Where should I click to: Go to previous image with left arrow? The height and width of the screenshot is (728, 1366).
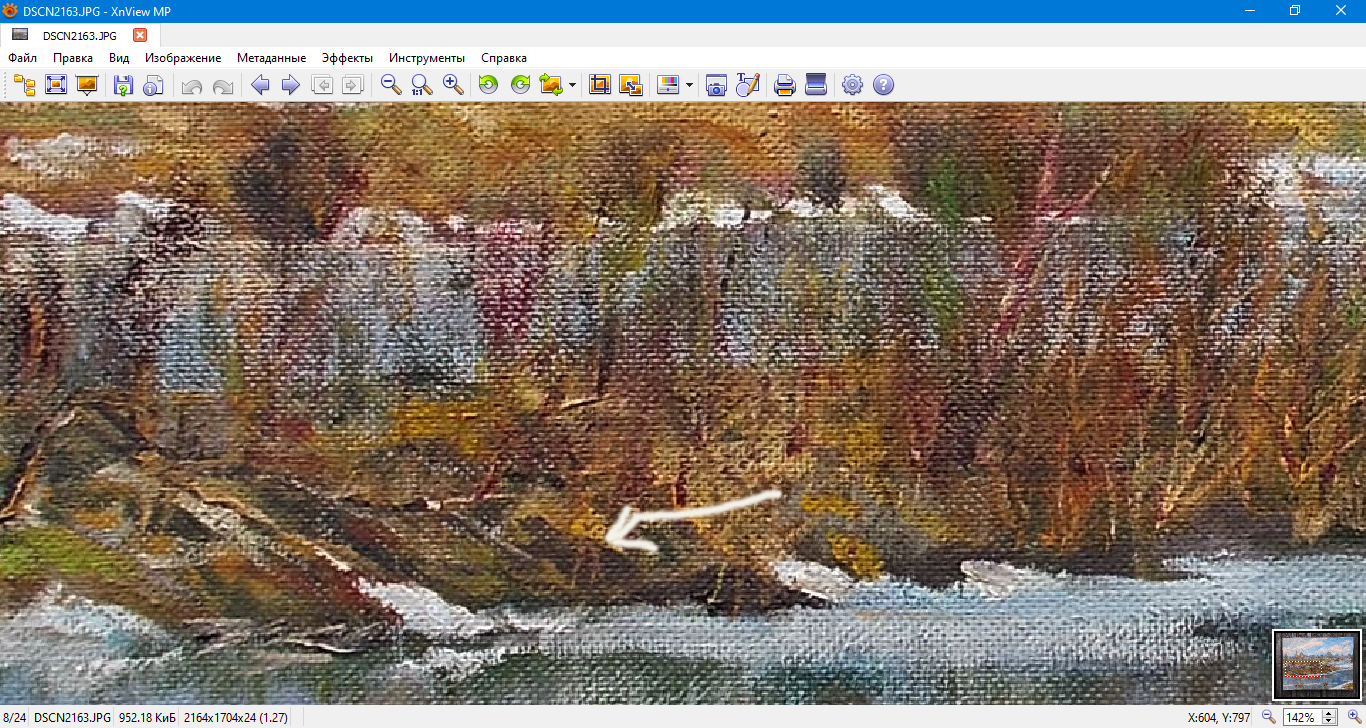[260, 85]
